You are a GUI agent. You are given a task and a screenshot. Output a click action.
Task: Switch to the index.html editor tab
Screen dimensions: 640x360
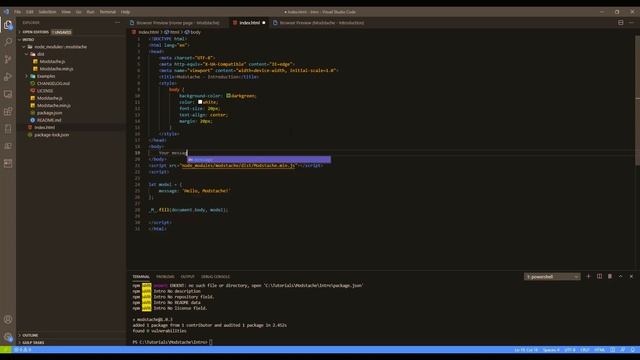point(249,23)
